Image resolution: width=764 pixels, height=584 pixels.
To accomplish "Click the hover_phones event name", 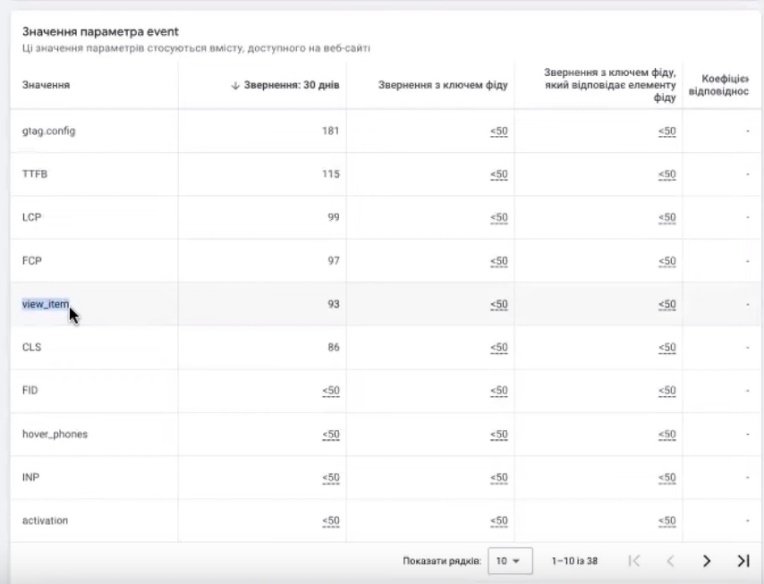I will pos(55,434).
